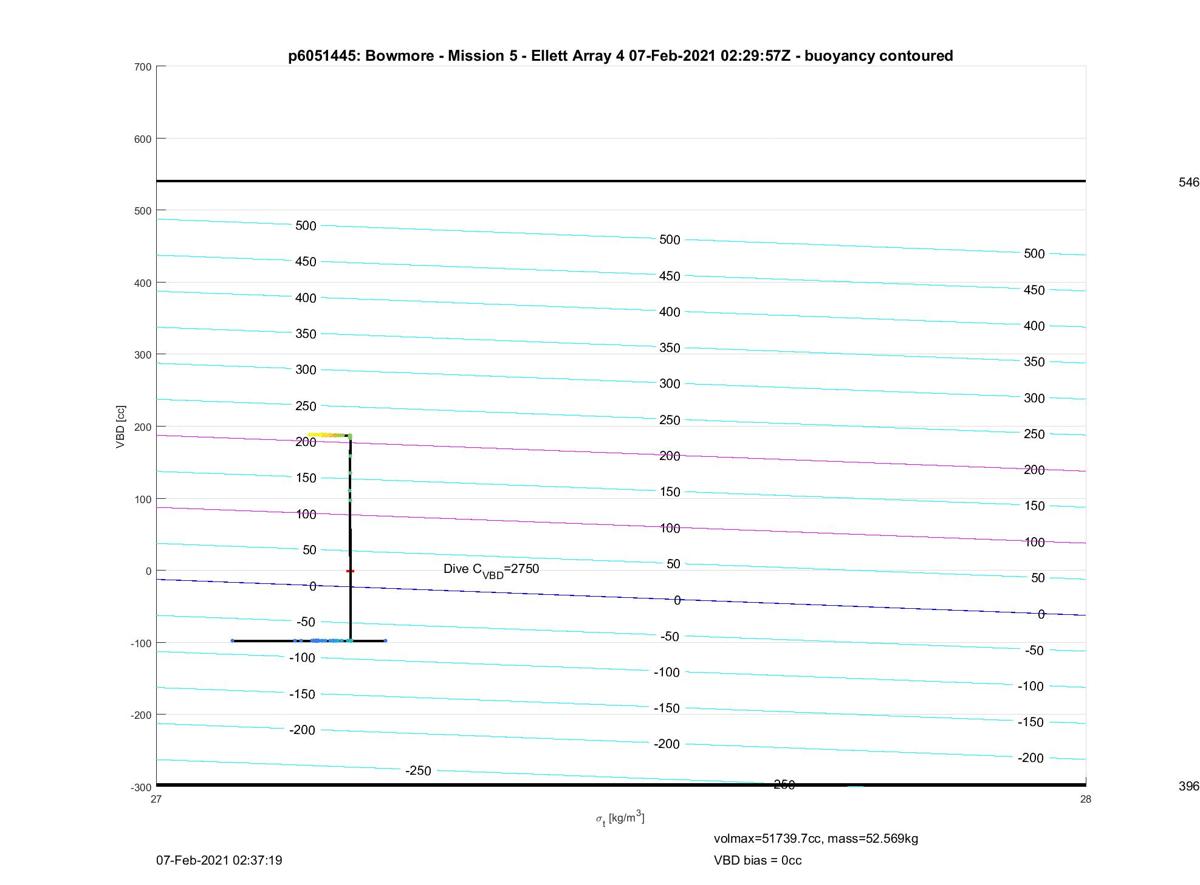Viewport: 1200px width, 885px height.
Task: Click the timestamp '07-Feb-2021 02:37:19'
Action: [x=219, y=860]
